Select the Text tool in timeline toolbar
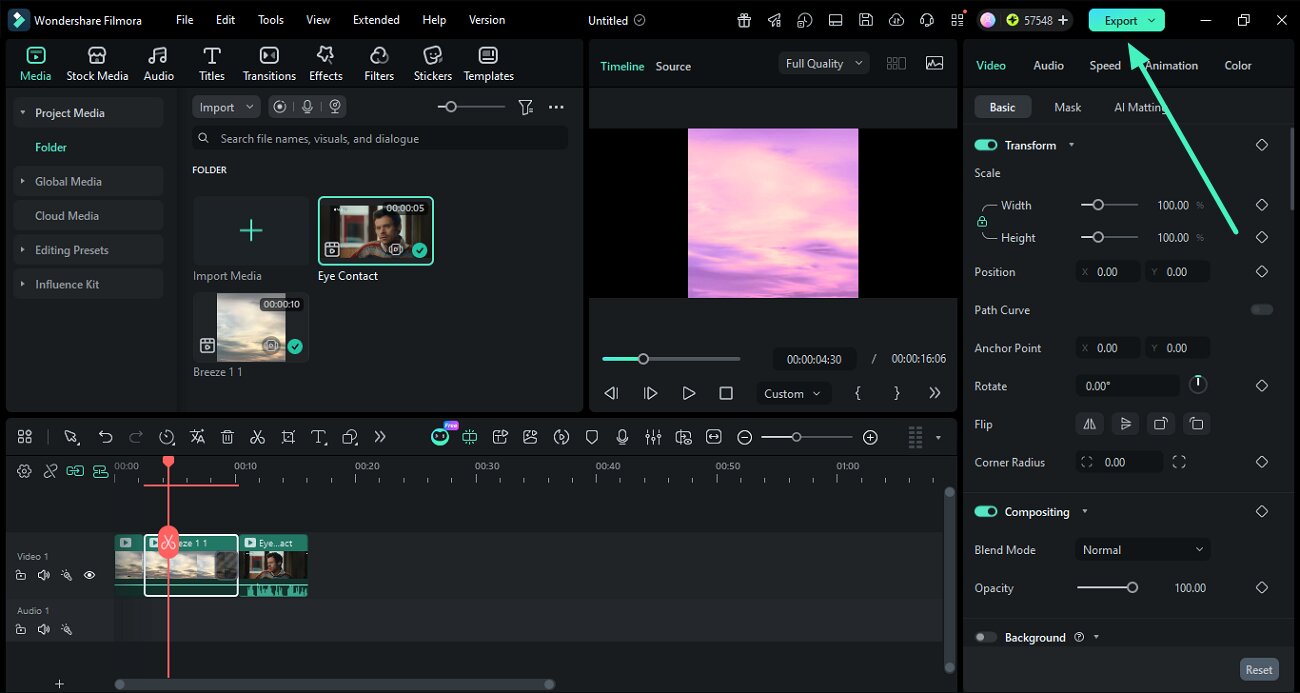Screen dimensions: 1300x693 319,437
